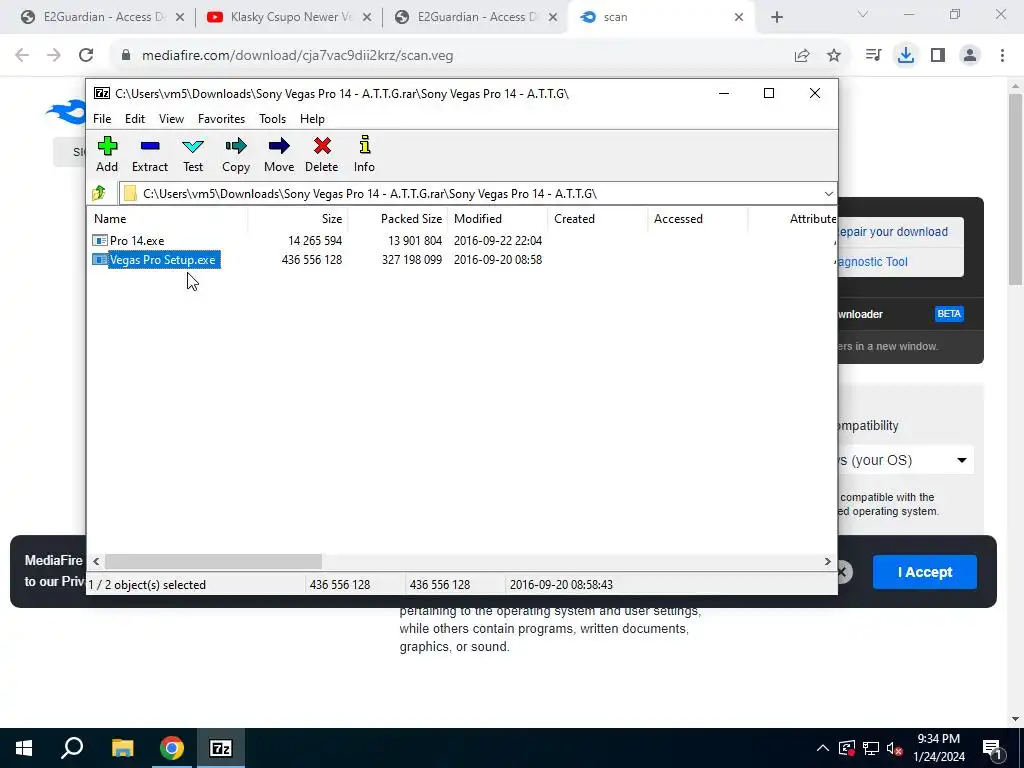Screen dimensions: 1024x768
Task: Run the Test archive tool
Action: coord(193,154)
